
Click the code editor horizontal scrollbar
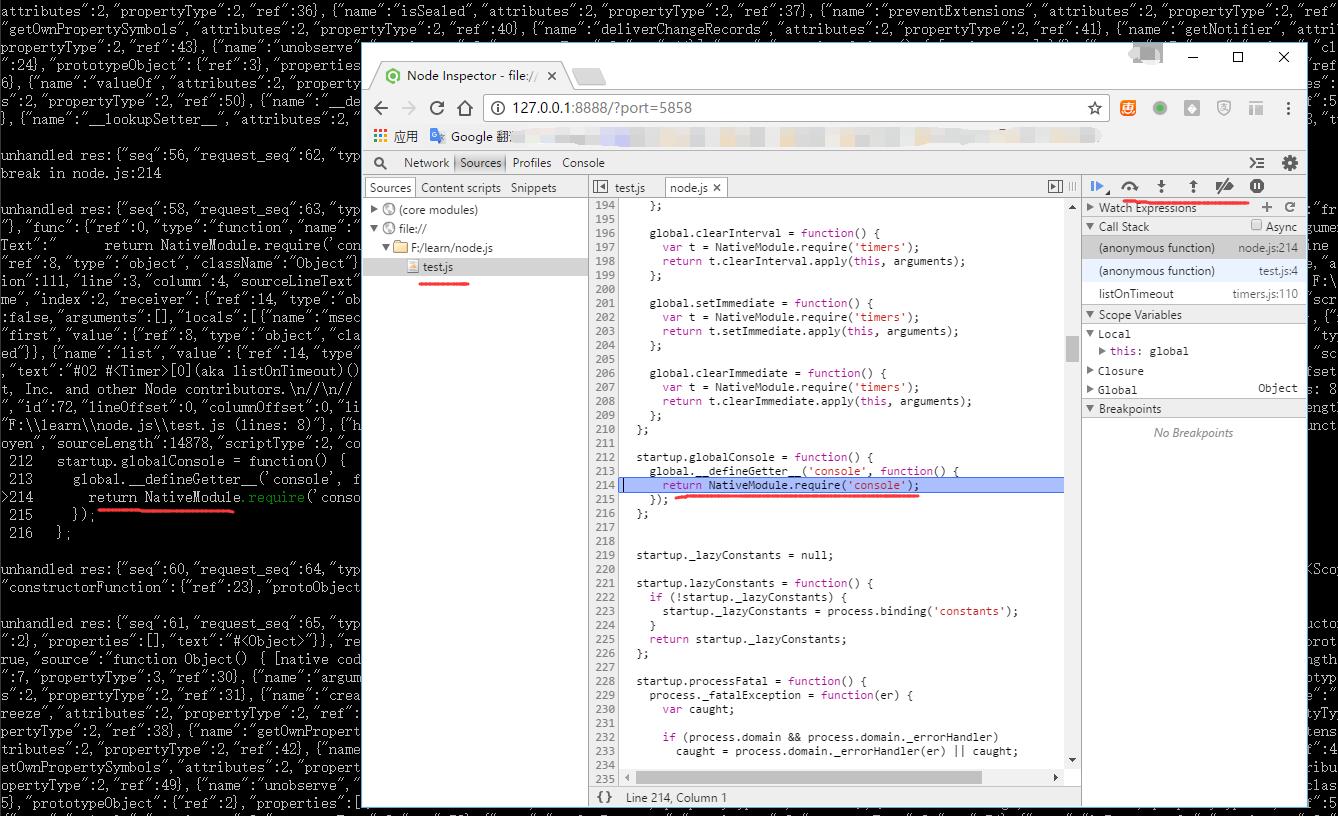click(x=808, y=777)
